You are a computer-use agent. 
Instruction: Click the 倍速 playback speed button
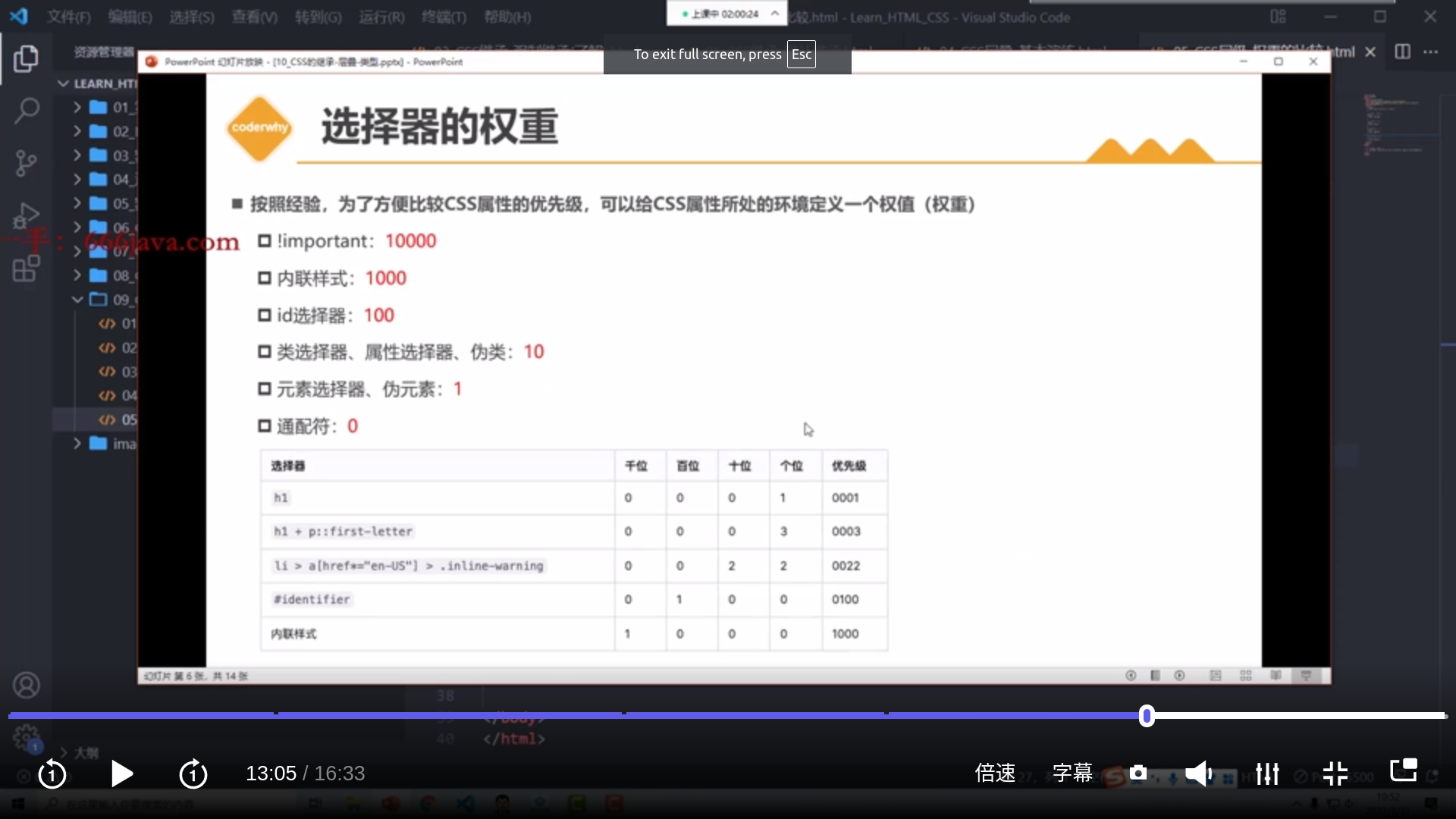[995, 773]
